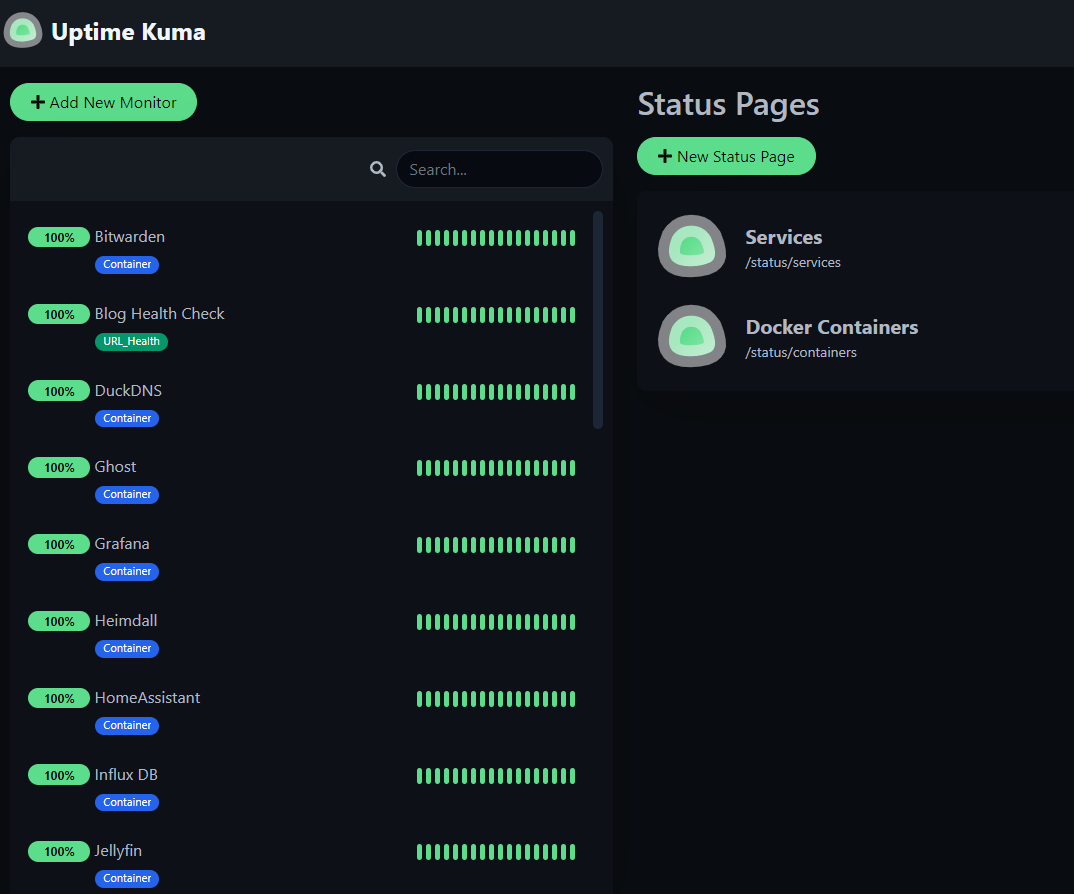Click Ghost's 100% uptime badge

click(59, 467)
